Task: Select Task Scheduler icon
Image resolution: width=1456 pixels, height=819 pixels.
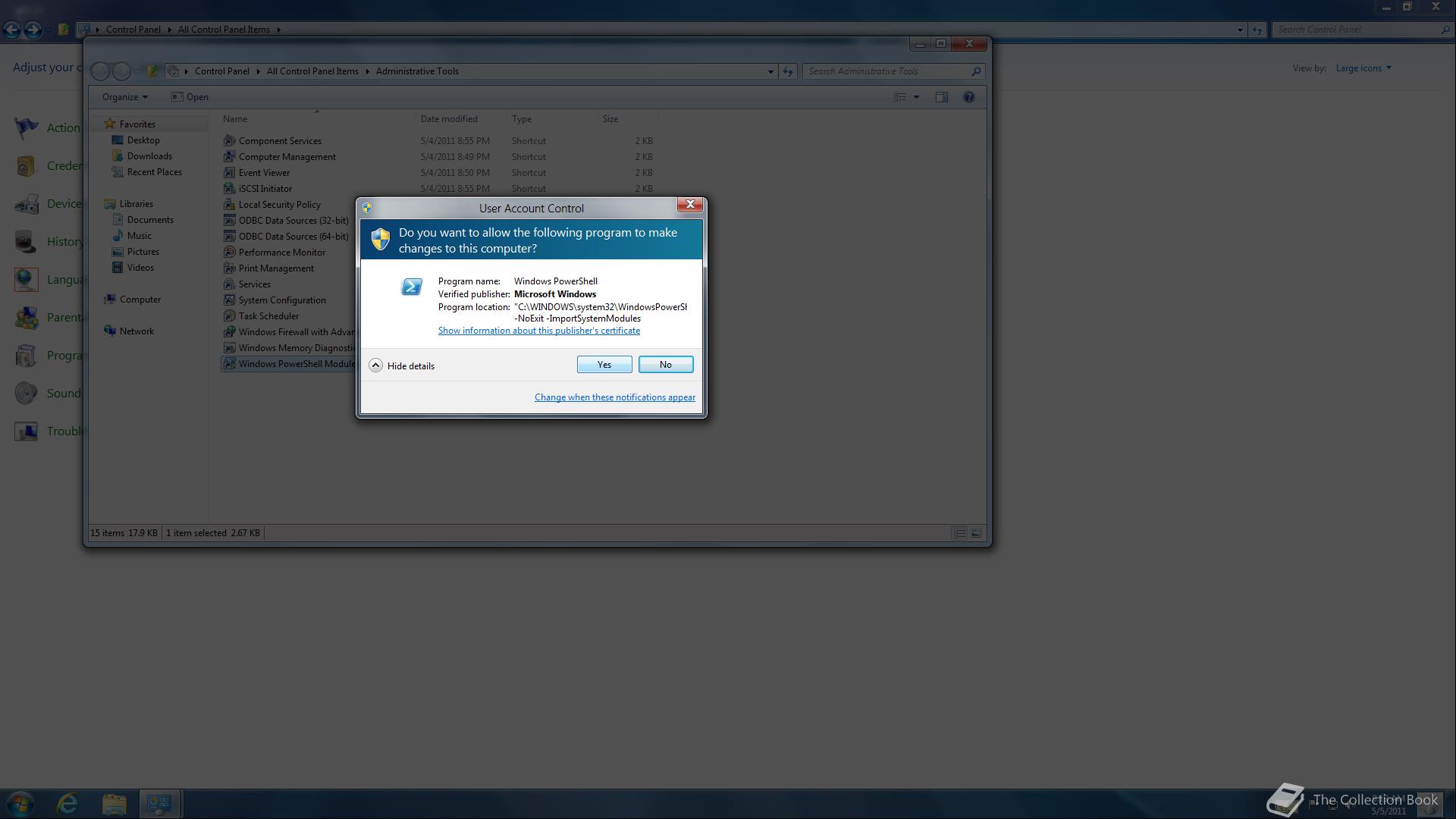Action: pyautogui.click(x=229, y=316)
